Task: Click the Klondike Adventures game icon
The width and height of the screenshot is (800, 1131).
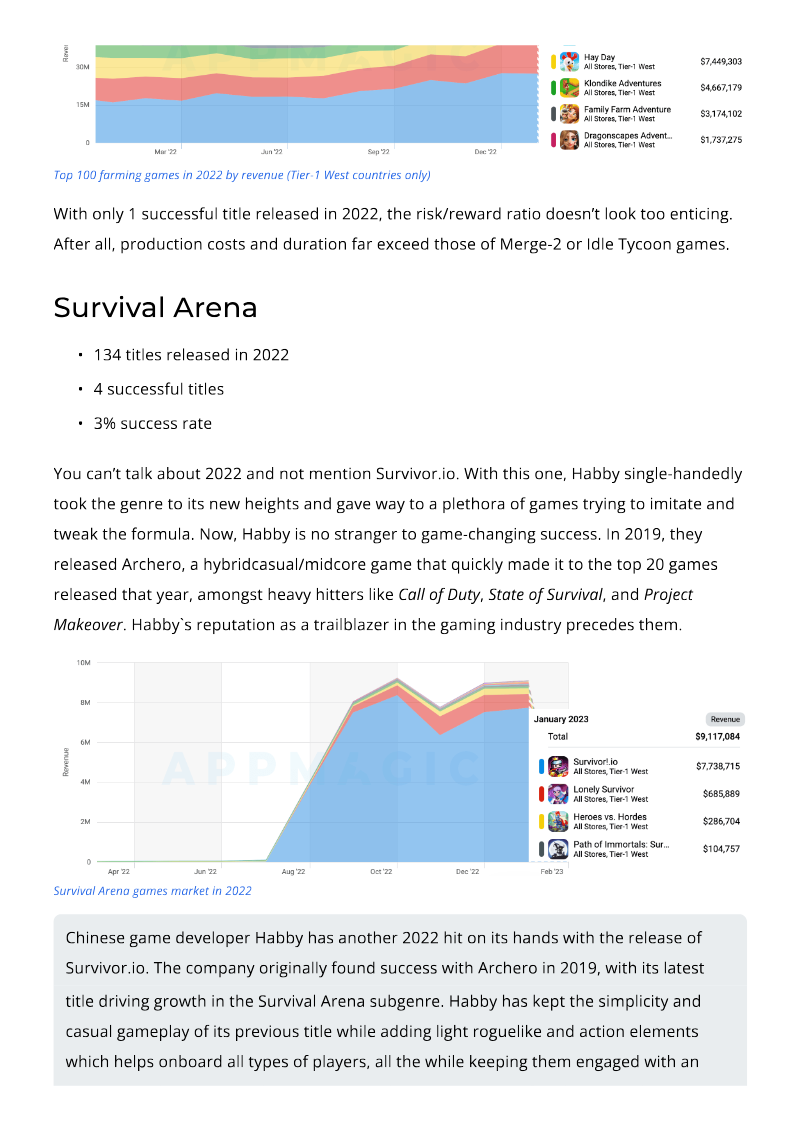Action: [x=569, y=87]
